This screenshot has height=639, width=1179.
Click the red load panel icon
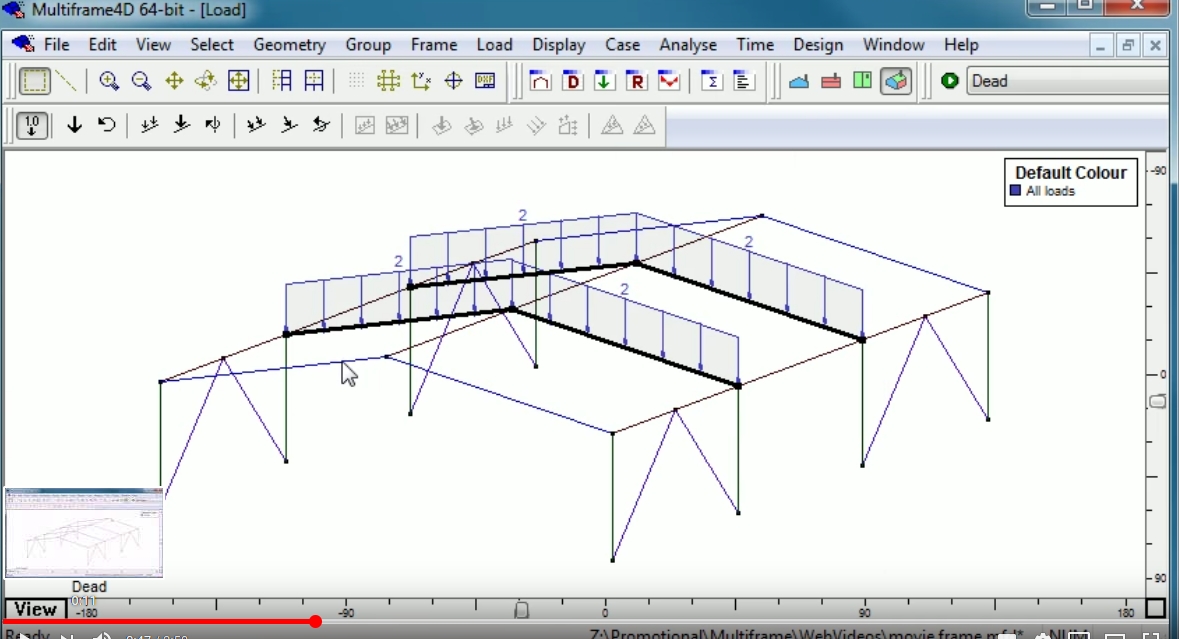tap(831, 81)
